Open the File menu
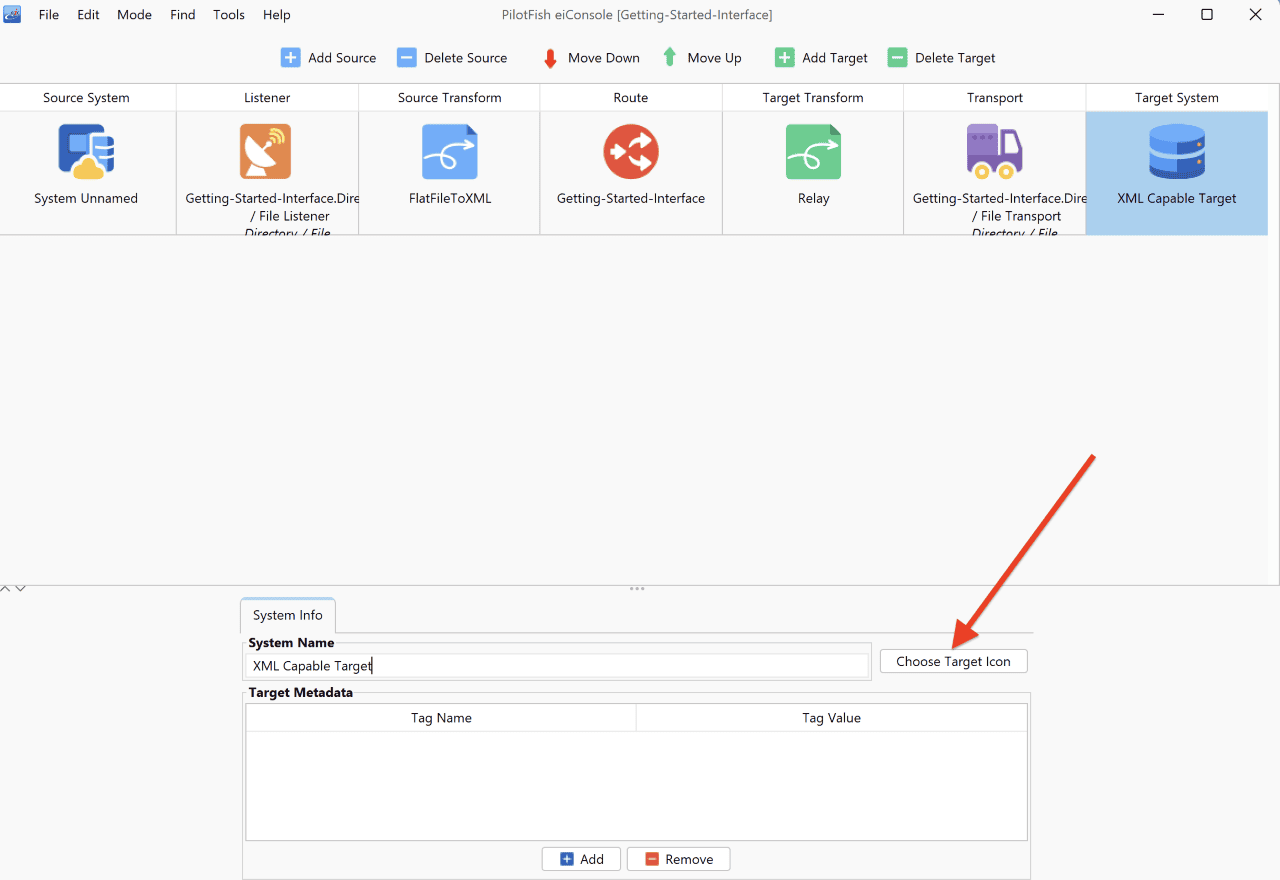 [49, 15]
